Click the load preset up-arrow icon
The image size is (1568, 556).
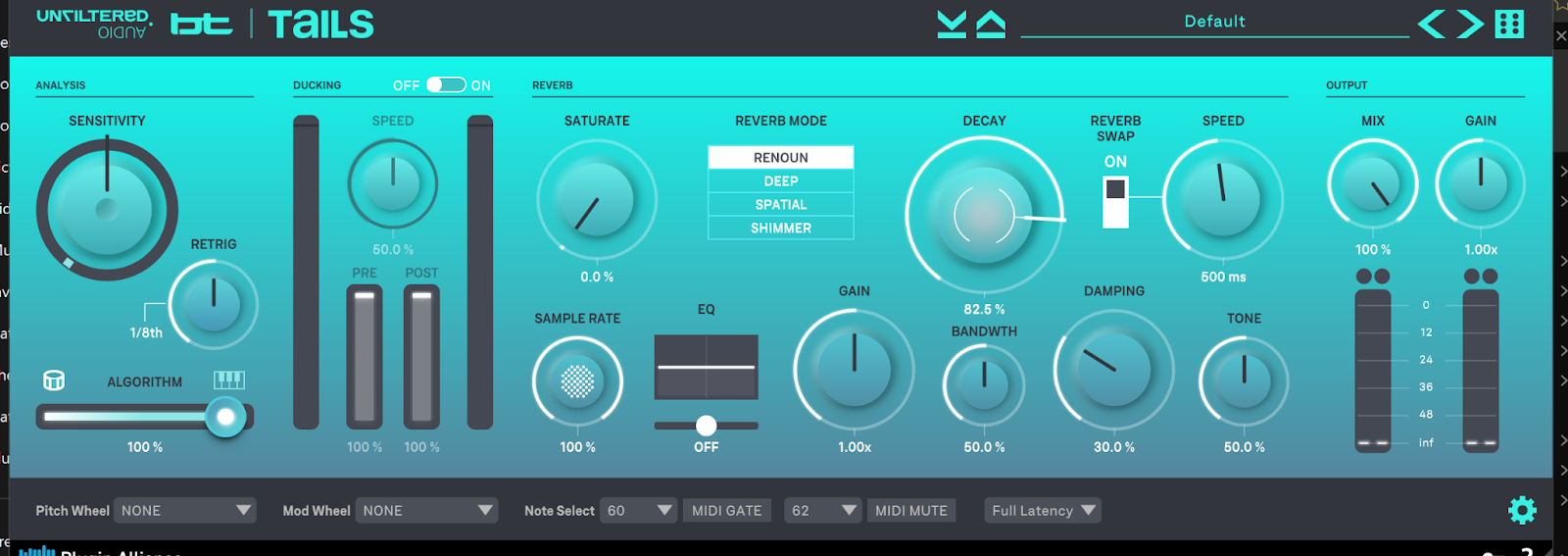(991, 25)
